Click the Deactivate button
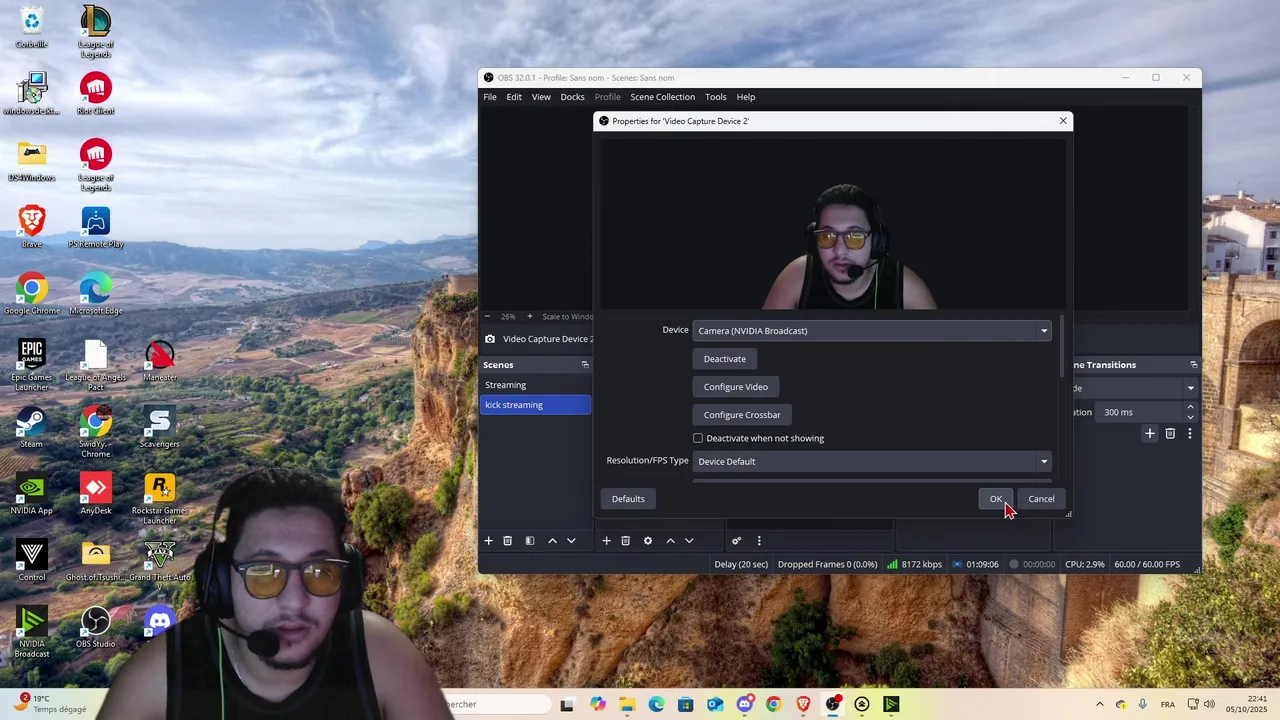Image resolution: width=1280 pixels, height=720 pixels. 725,359
